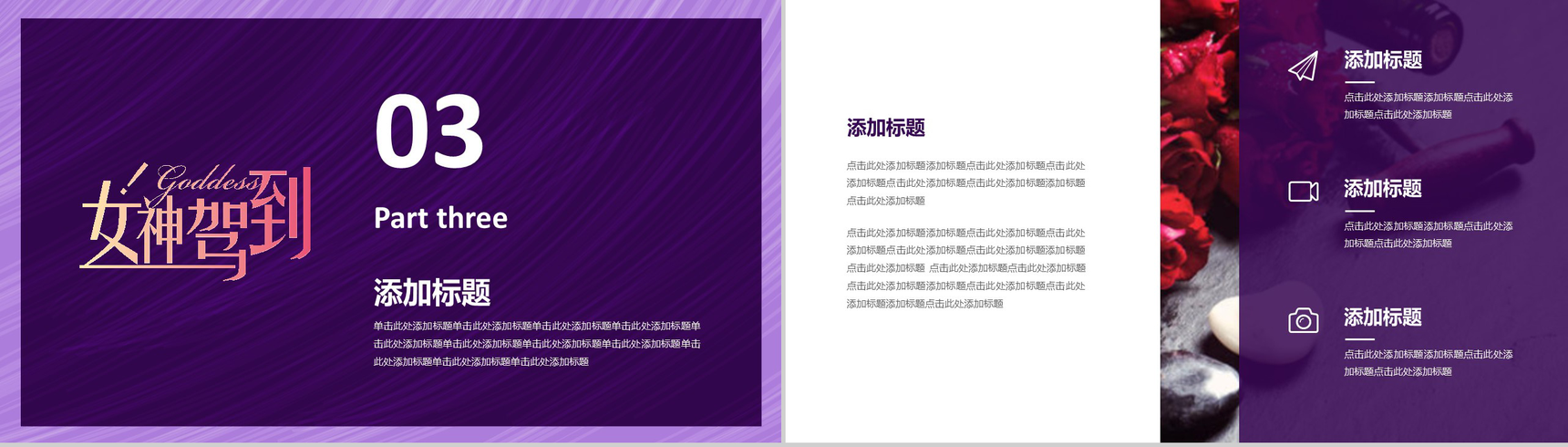Select 添加标题 beside paper plane icon
Screen dimensions: 1568x447
[x=1383, y=60]
